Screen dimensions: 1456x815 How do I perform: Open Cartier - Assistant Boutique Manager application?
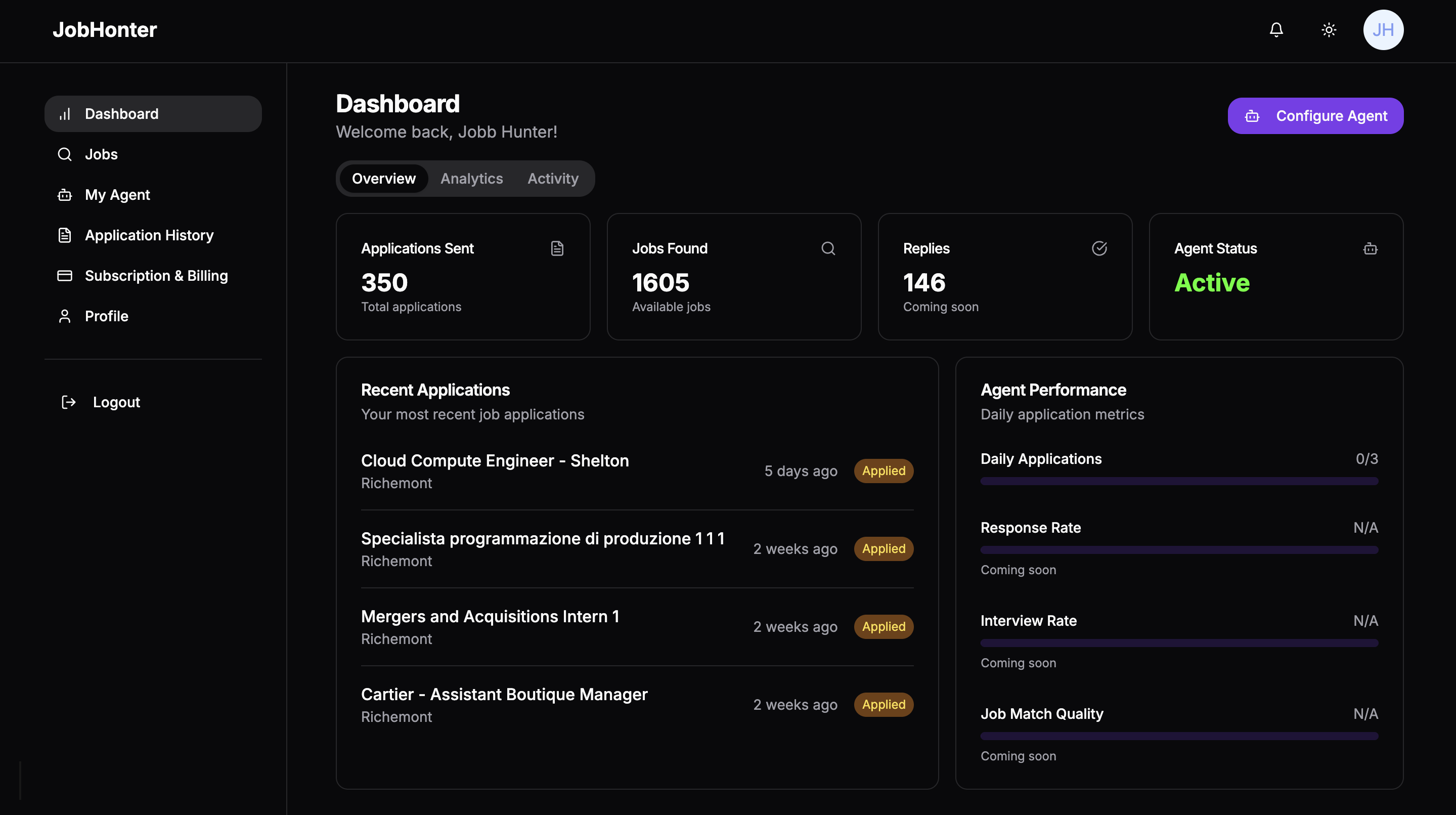(504, 695)
